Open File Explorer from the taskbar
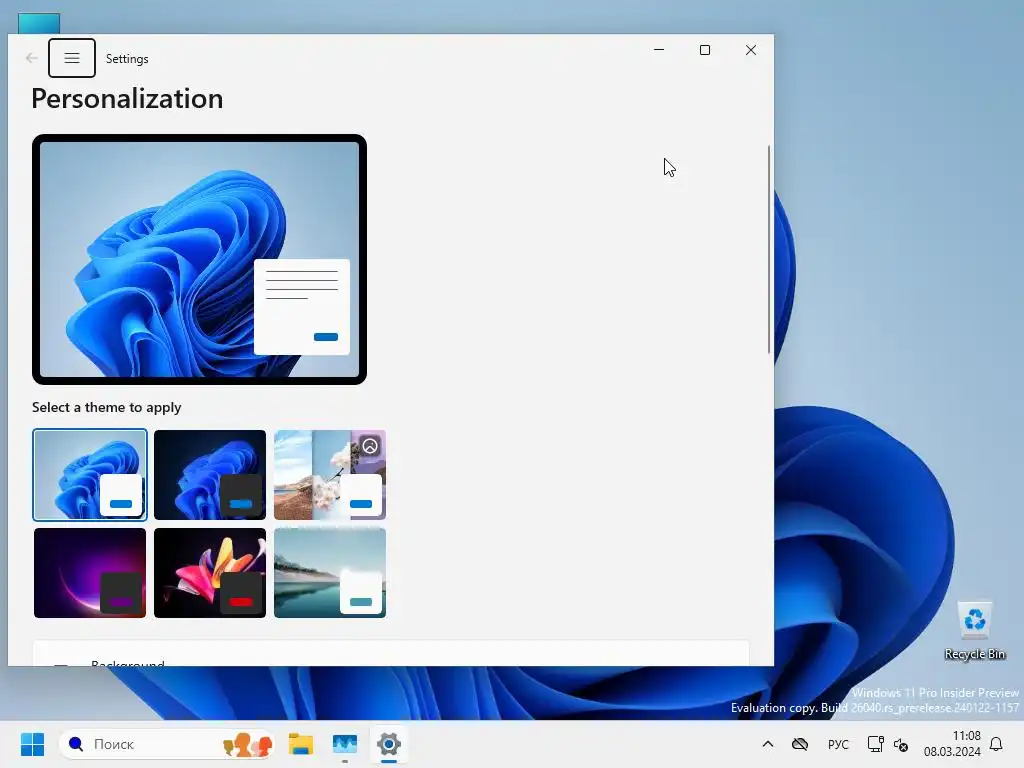Viewport: 1024px width, 768px height. click(x=301, y=744)
